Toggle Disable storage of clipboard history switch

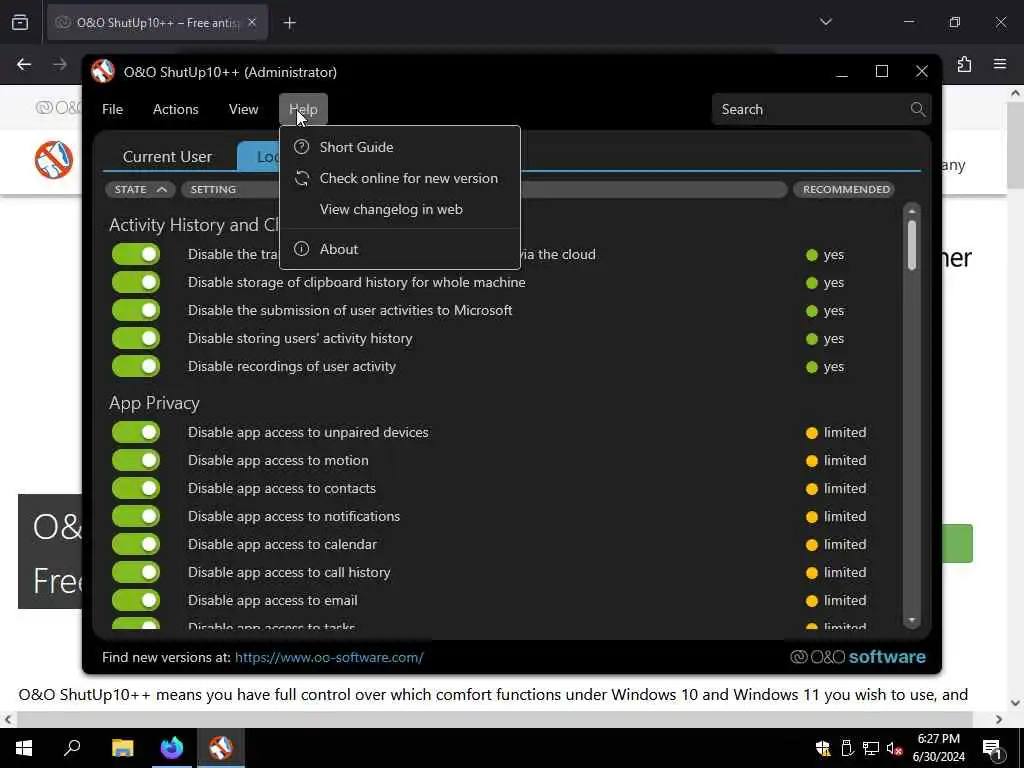pyautogui.click(x=136, y=282)
